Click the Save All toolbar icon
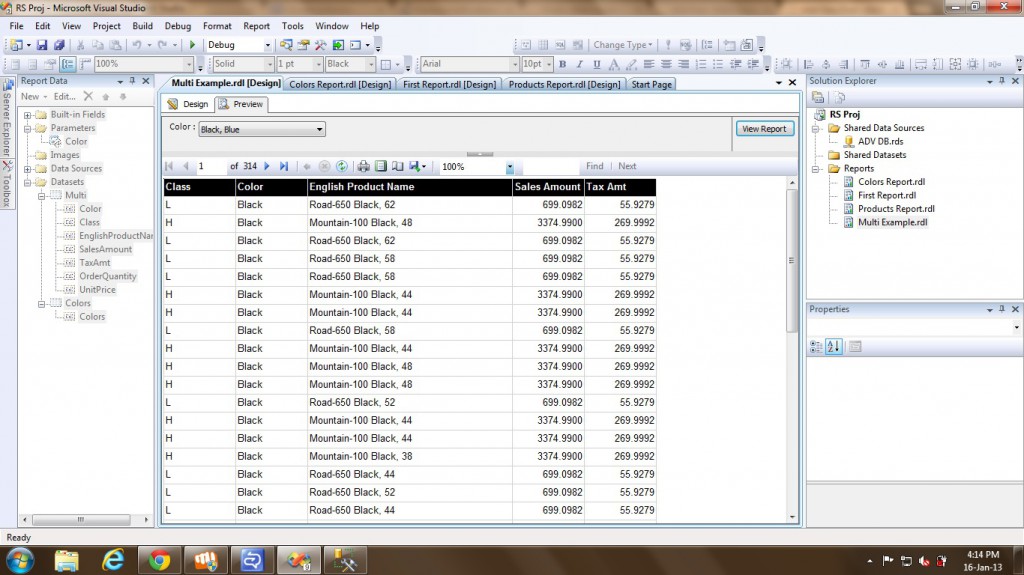The width and height of the screenshot is (1024, 575). [x=59, y=45]
